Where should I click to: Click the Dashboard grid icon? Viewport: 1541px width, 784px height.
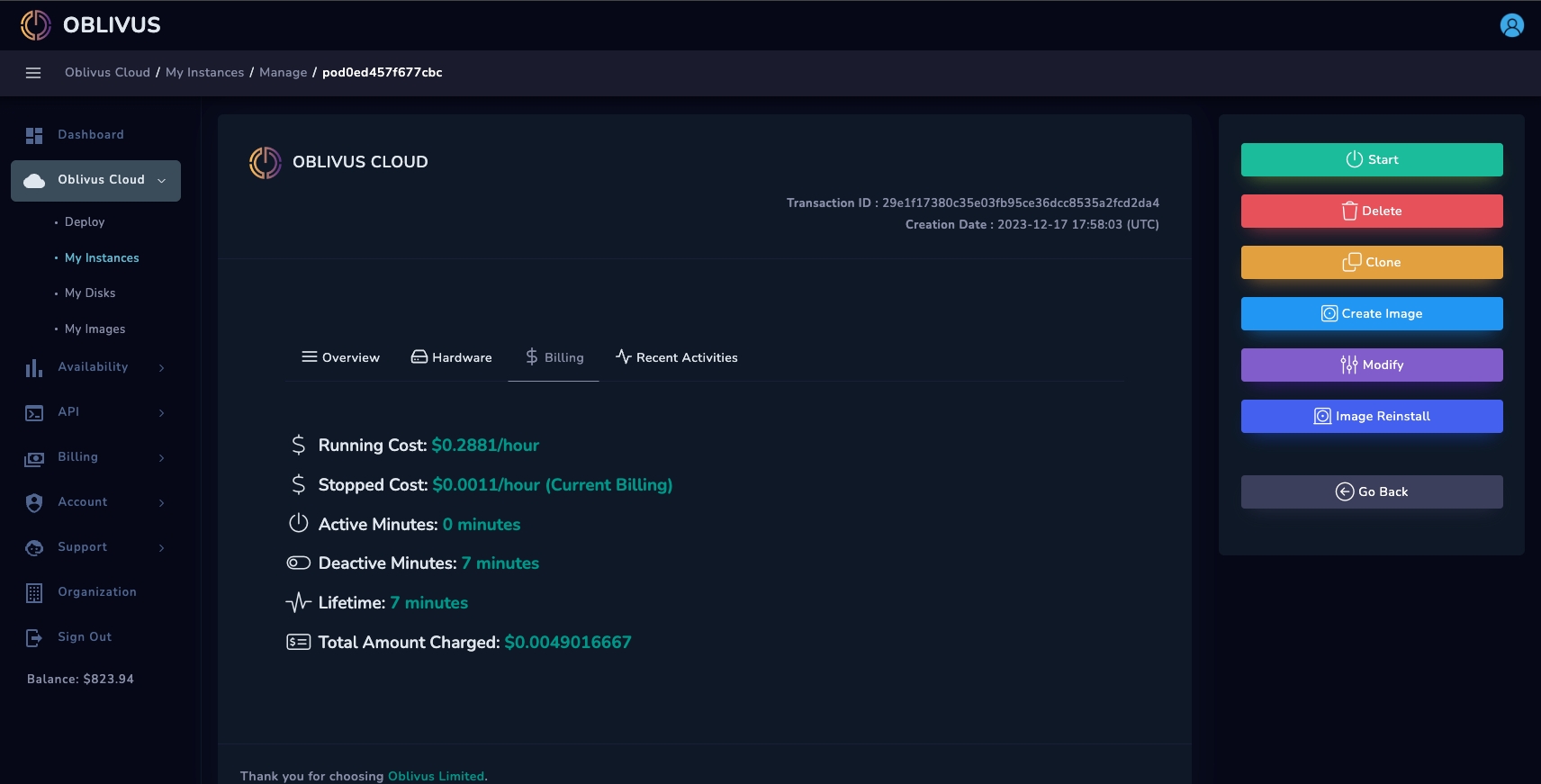34,135
